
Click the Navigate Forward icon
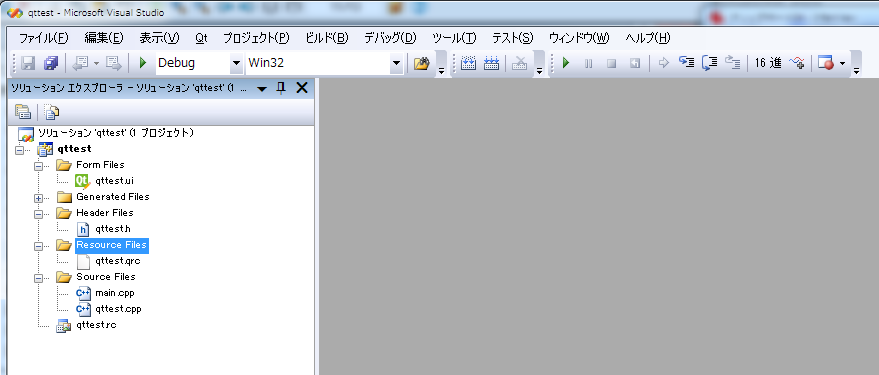click(114, 63)
